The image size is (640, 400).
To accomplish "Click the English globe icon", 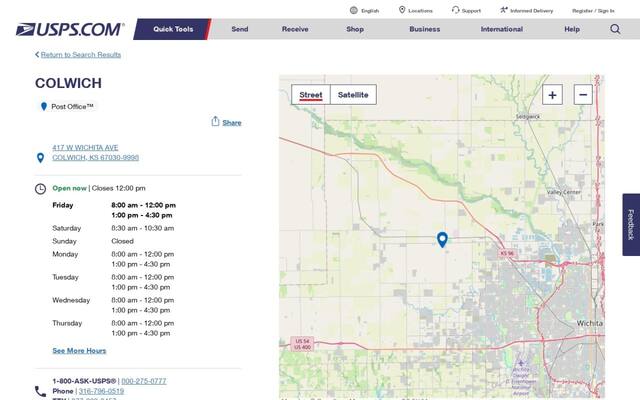I will [x=354, y=11].
